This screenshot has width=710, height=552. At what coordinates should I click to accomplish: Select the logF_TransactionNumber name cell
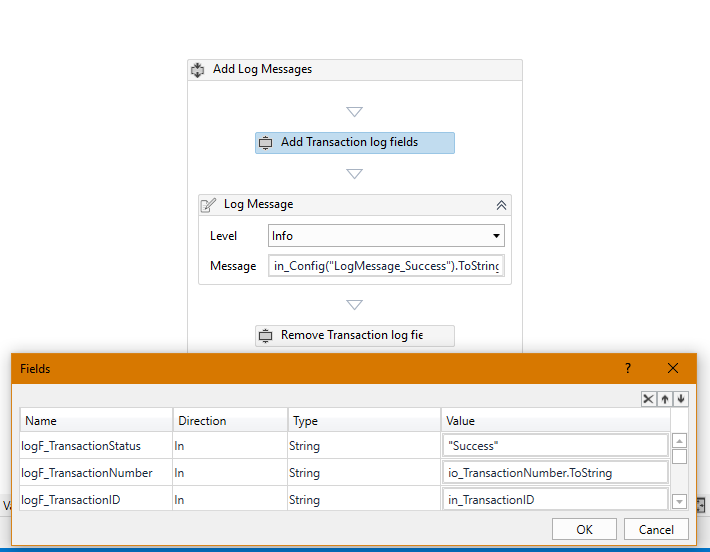[x=96, y=473]
